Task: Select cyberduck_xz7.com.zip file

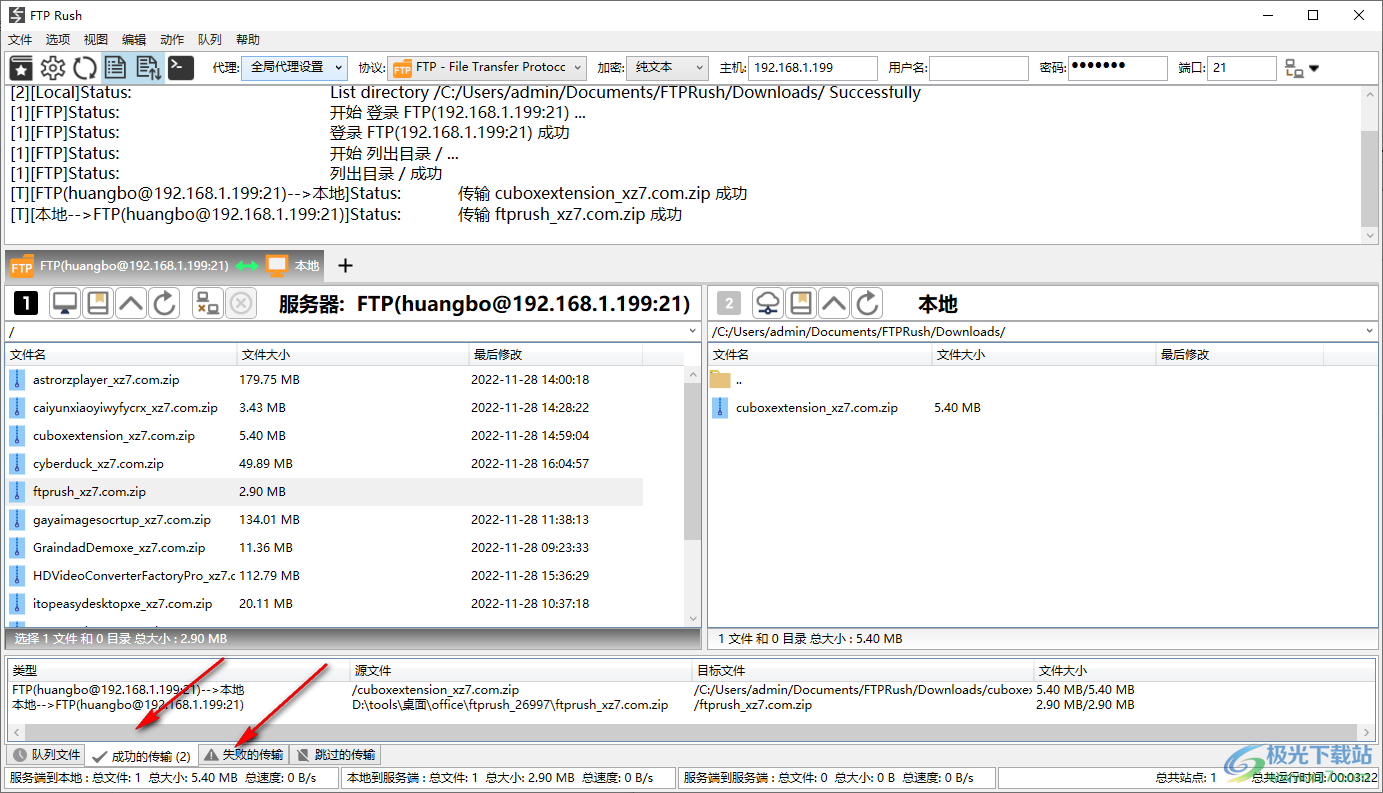Action: point(325,464)
